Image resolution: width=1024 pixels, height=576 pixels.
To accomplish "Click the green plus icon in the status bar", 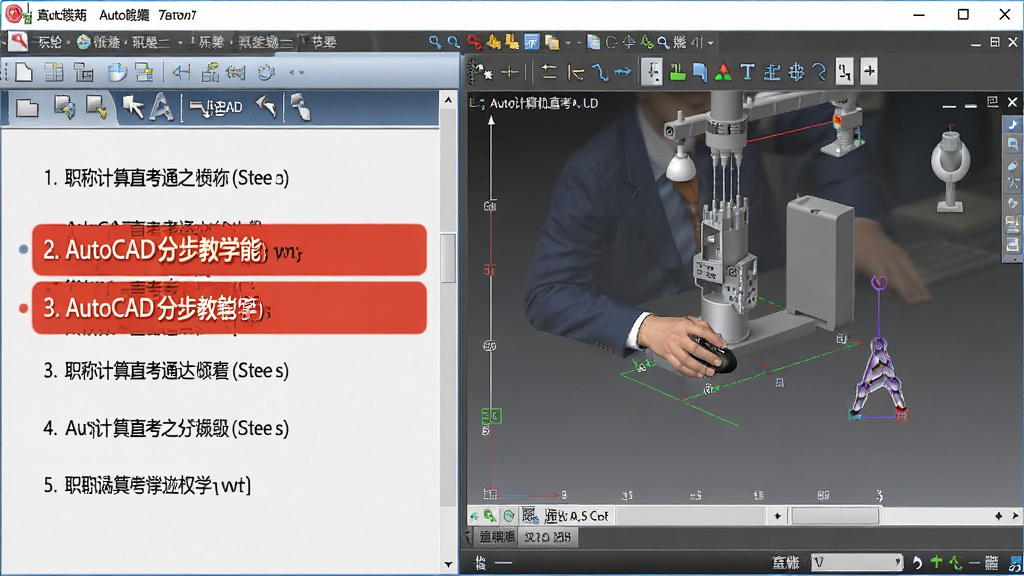I will click(936, 562).
